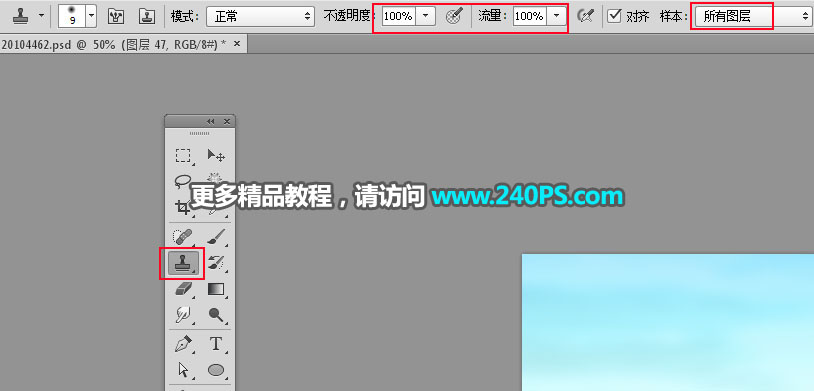The image size is (814, 391).
Task: Select the Brush tool
Action: point(216,237)
